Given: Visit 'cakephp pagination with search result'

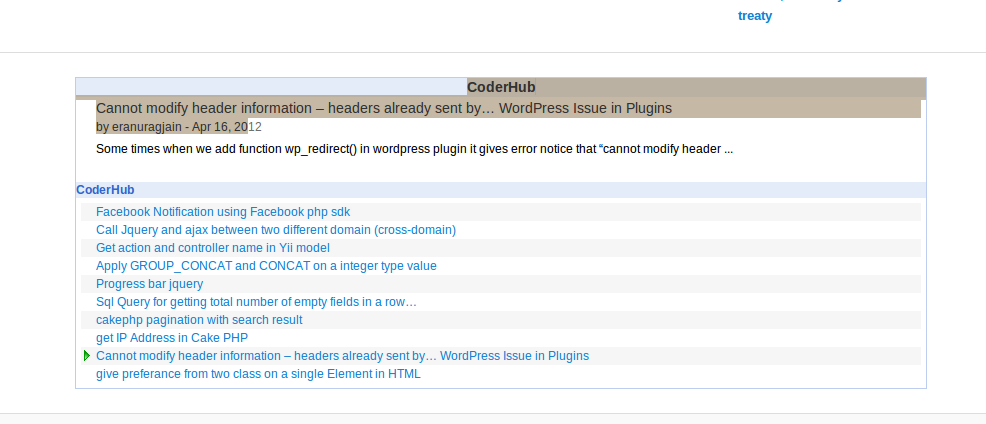Looking at the screenshot, I should tap(199, 320).
